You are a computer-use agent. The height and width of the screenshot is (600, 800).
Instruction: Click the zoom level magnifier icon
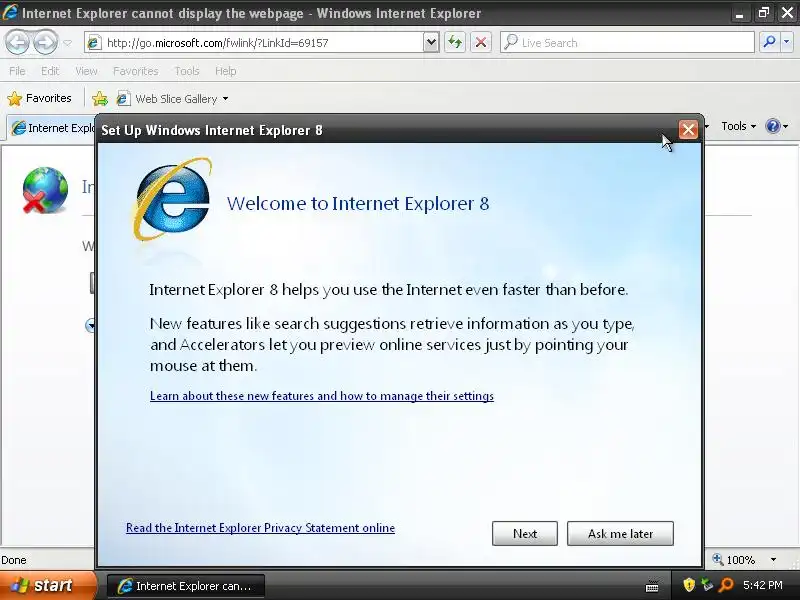pos(718,559)
